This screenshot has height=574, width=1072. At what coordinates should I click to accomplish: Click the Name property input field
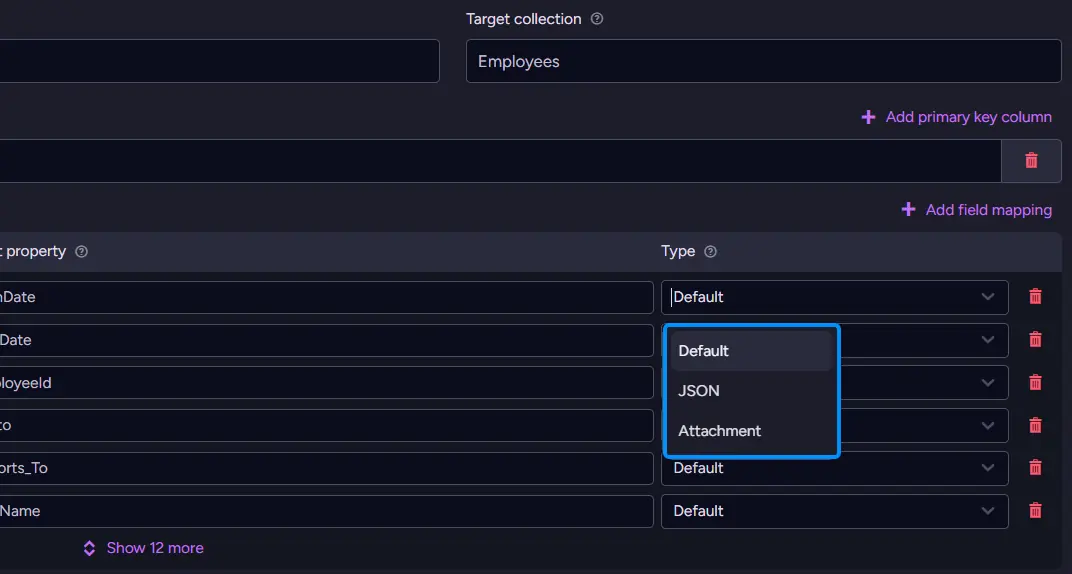[x=326, y=511]
